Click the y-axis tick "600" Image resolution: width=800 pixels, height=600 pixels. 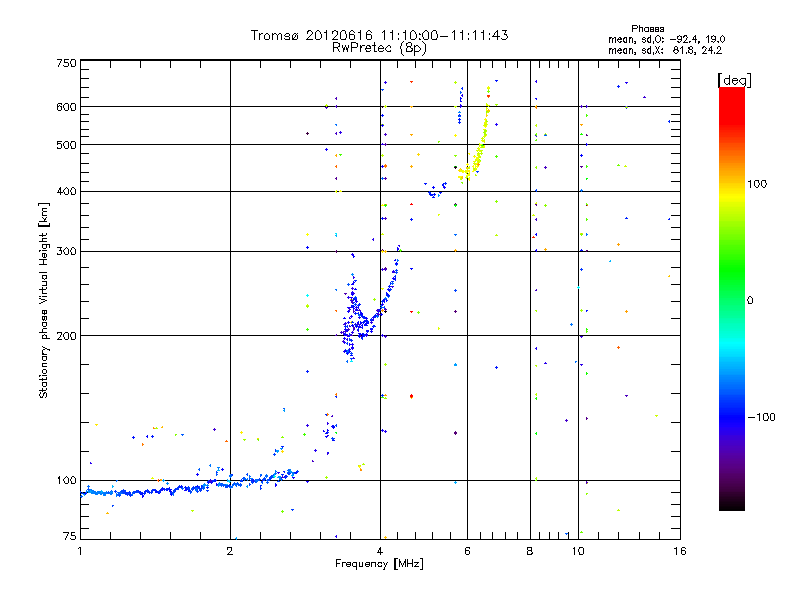pos(66,107)
